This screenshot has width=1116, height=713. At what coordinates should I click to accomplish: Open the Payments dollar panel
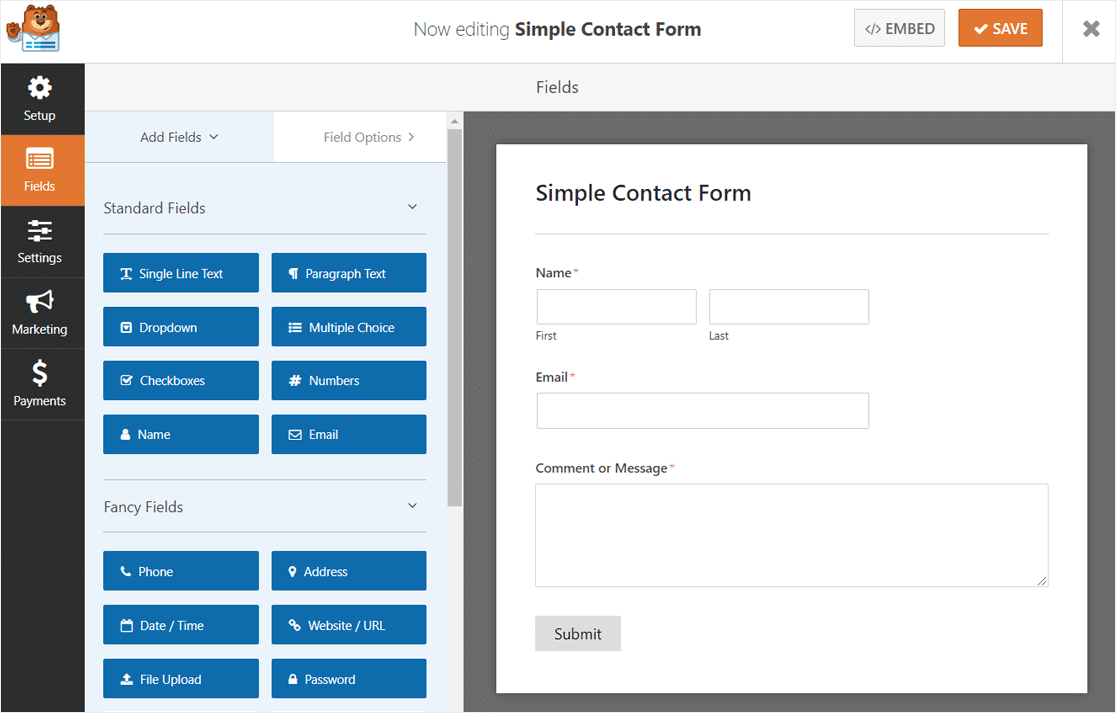pyautogui.click(x=41, y=383)
